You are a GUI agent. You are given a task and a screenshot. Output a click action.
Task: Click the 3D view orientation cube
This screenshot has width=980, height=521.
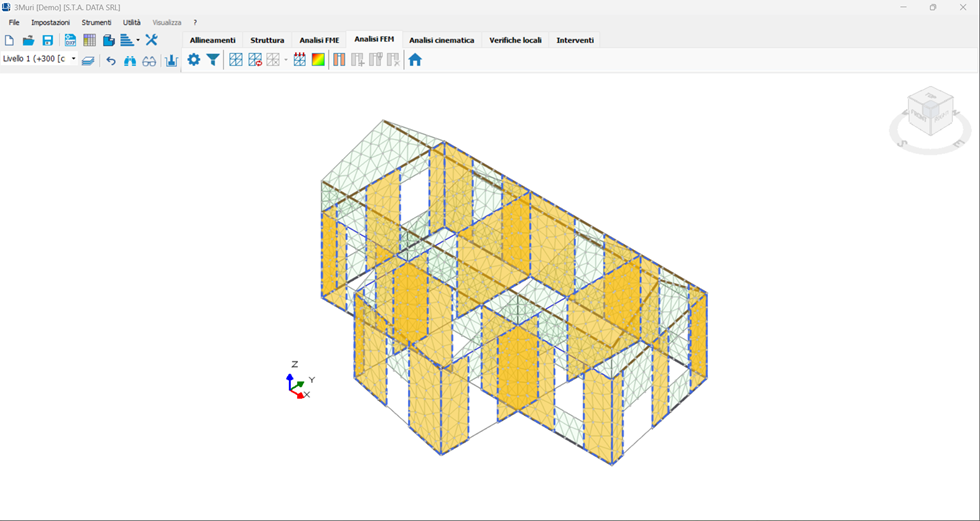tap(929, 112)
